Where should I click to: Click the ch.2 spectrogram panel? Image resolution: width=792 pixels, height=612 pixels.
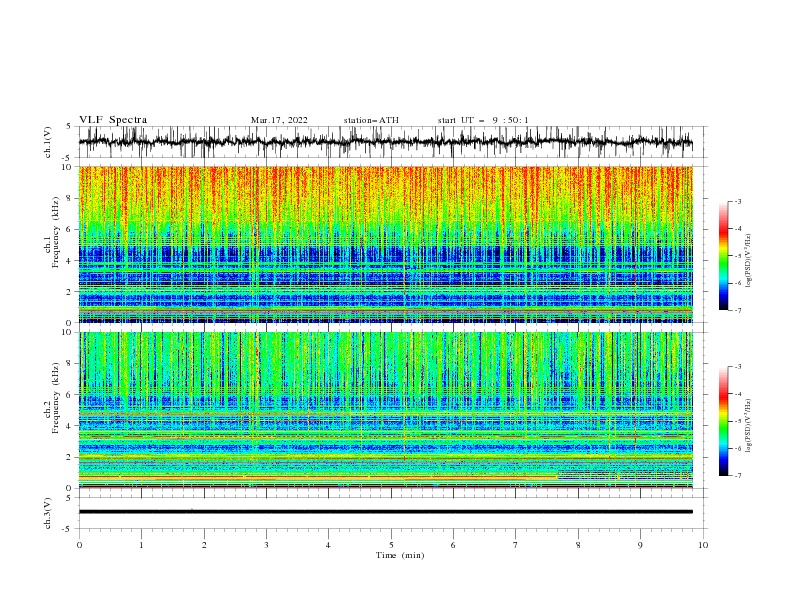click(385, 410)
